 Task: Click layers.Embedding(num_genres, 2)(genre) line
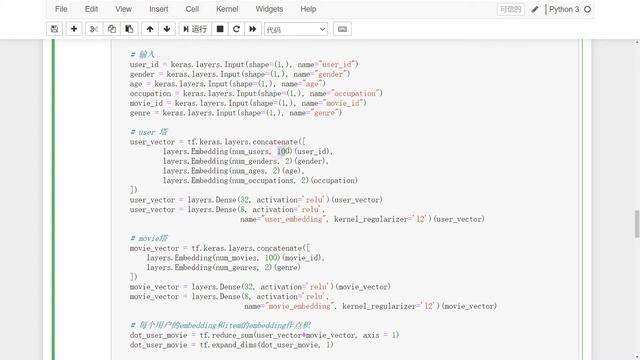(223, 268)
